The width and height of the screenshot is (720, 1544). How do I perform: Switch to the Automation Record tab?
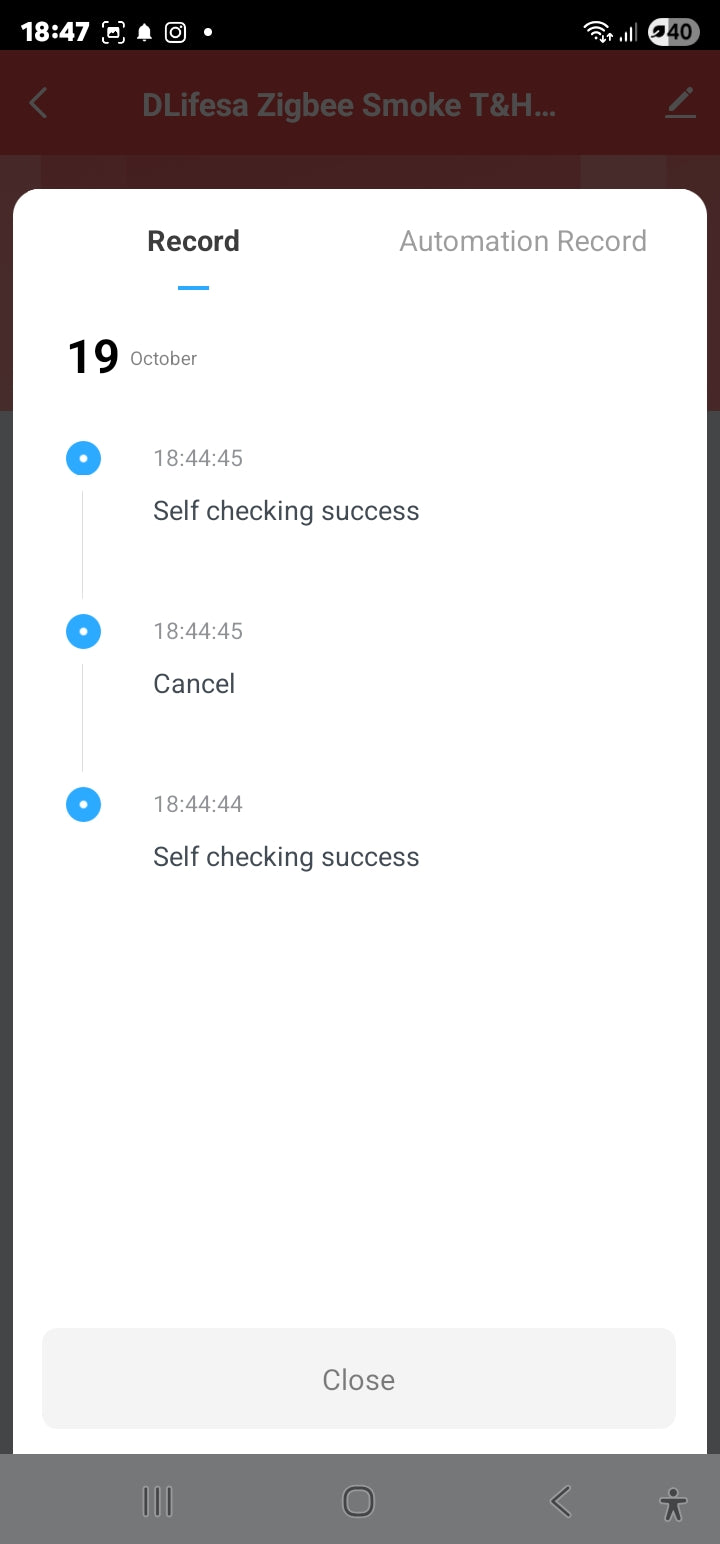523,241
